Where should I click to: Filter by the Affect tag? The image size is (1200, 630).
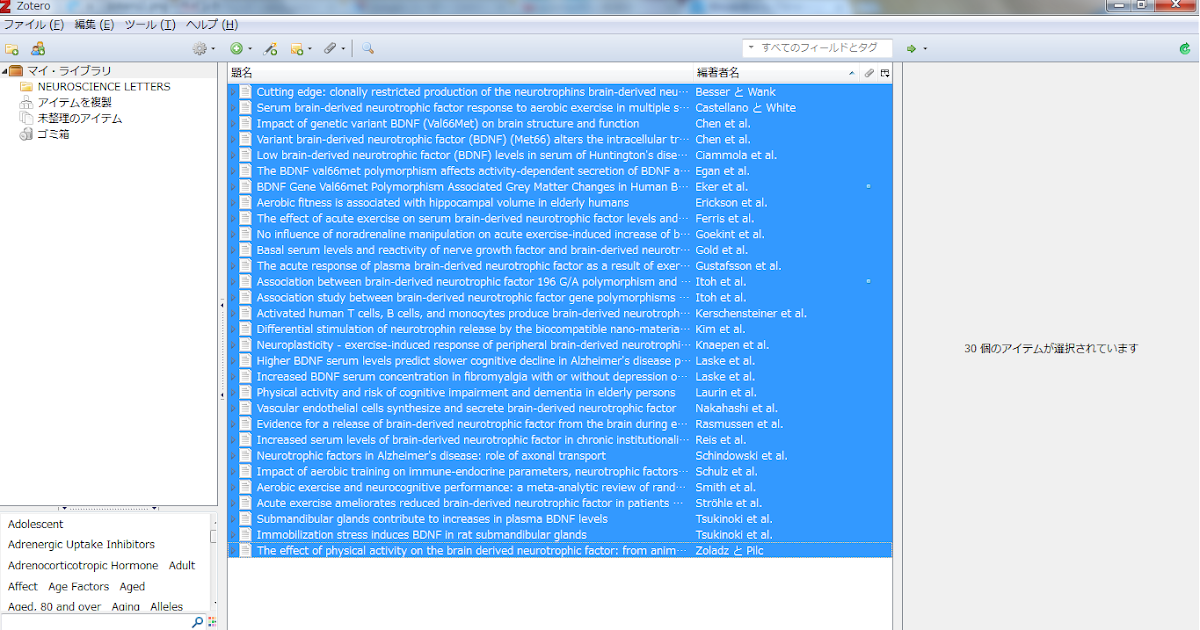[23, 587]
